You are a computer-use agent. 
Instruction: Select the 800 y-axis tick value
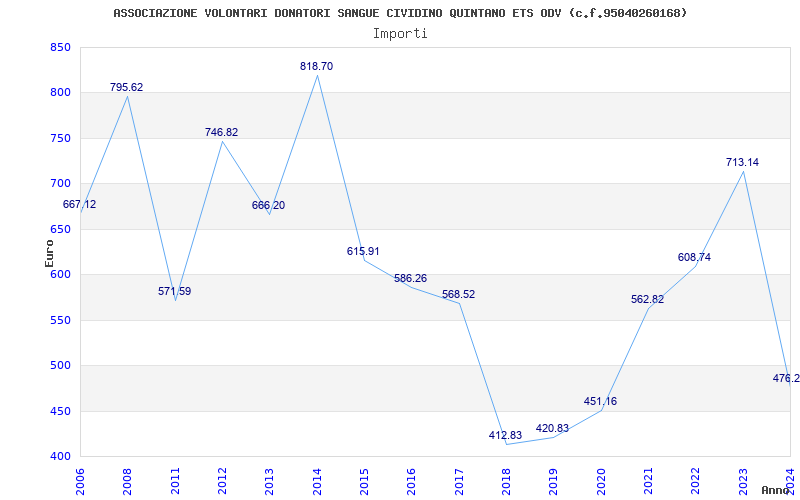[x=60, y=93]
